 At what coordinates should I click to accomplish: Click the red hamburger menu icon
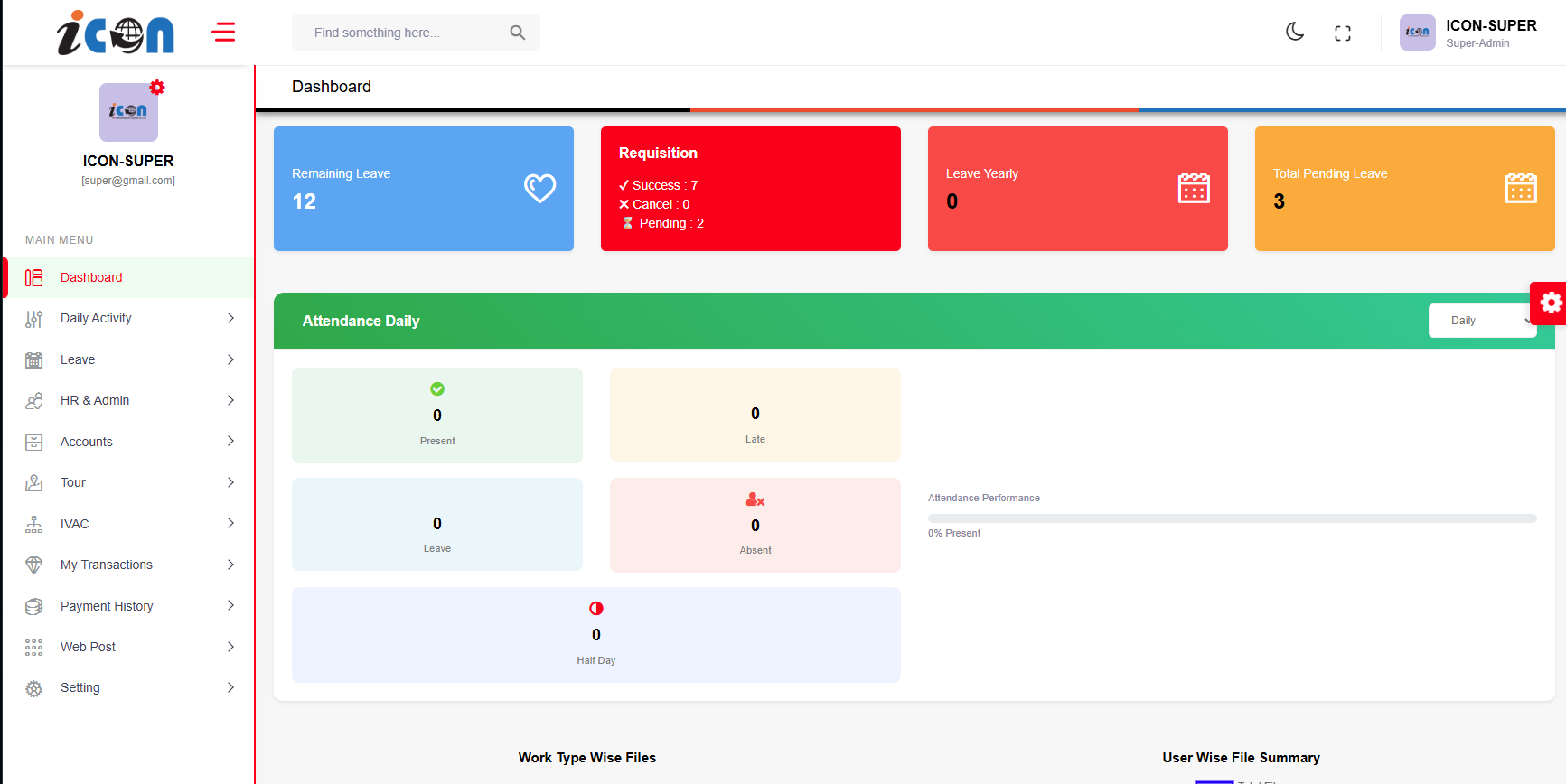click(223, 33)
